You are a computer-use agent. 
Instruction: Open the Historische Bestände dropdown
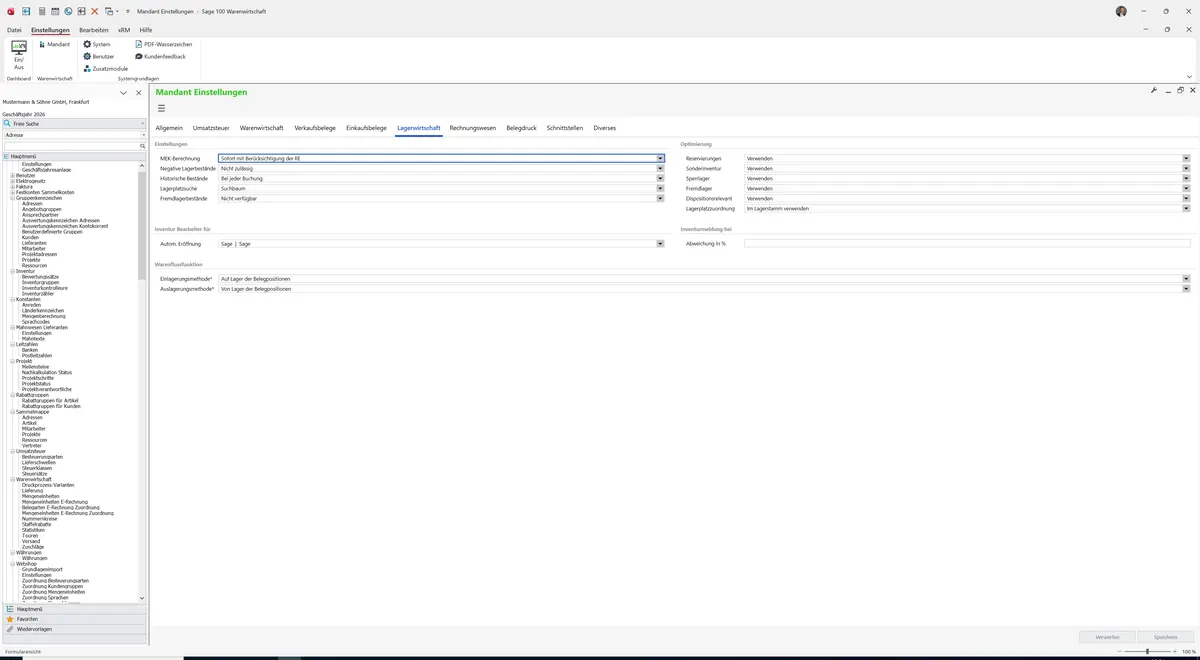coord(660,178)
